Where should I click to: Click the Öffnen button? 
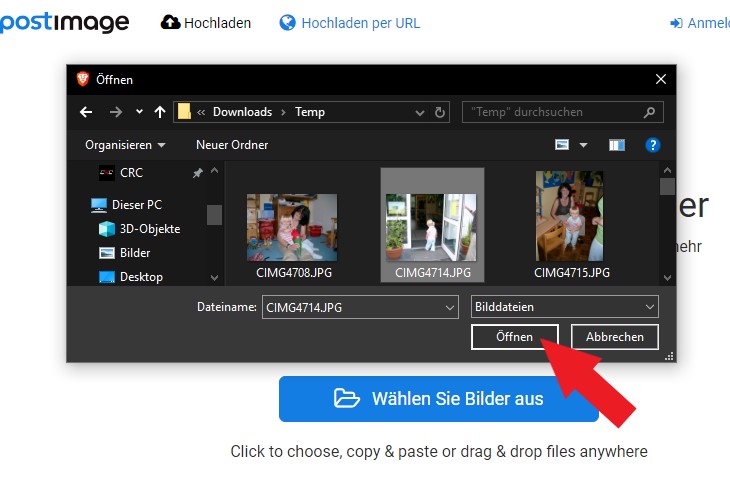pyautogui.click(x=514, y=337)
